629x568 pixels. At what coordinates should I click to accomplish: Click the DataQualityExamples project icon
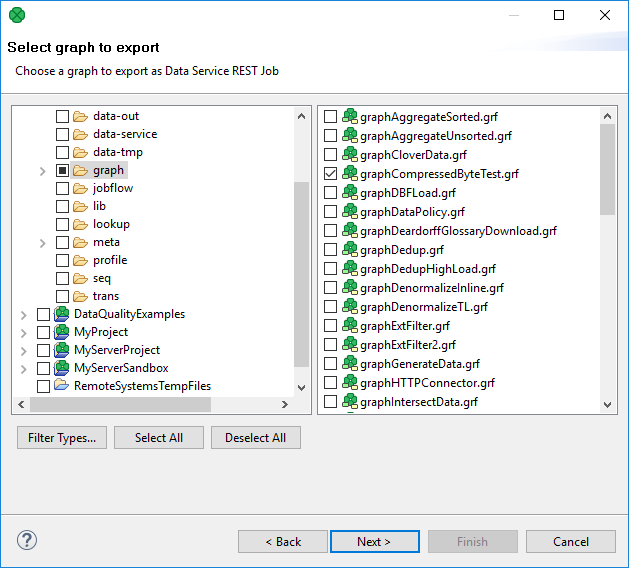62,314
